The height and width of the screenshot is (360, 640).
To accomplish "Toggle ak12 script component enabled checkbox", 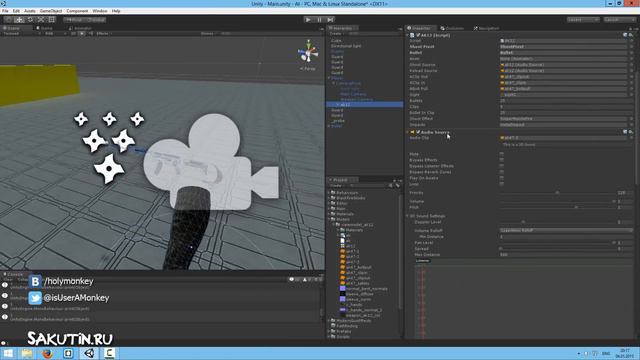I will click(x=418, y=35).
